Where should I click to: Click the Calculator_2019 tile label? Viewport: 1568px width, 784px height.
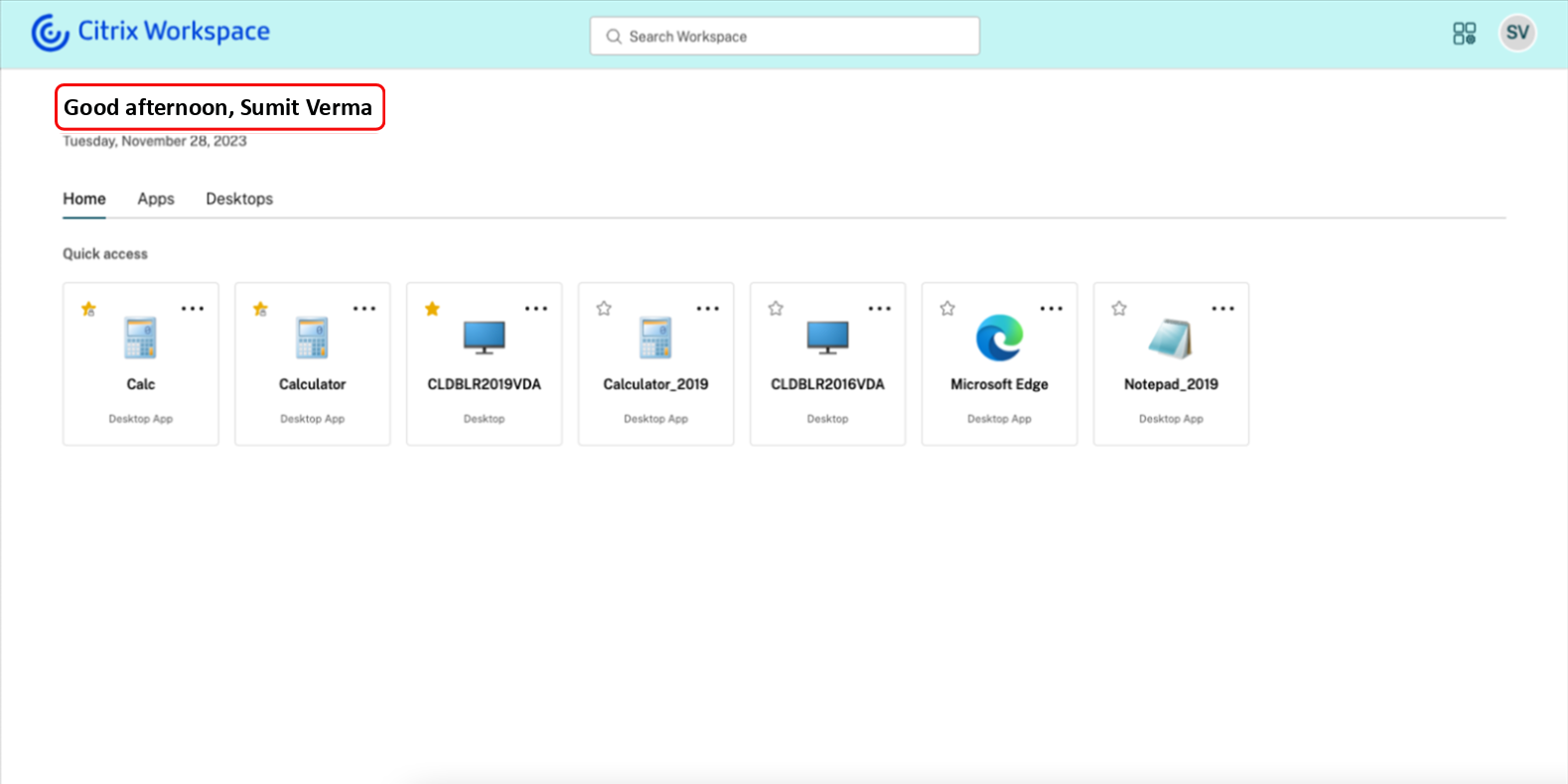(656, 384)
